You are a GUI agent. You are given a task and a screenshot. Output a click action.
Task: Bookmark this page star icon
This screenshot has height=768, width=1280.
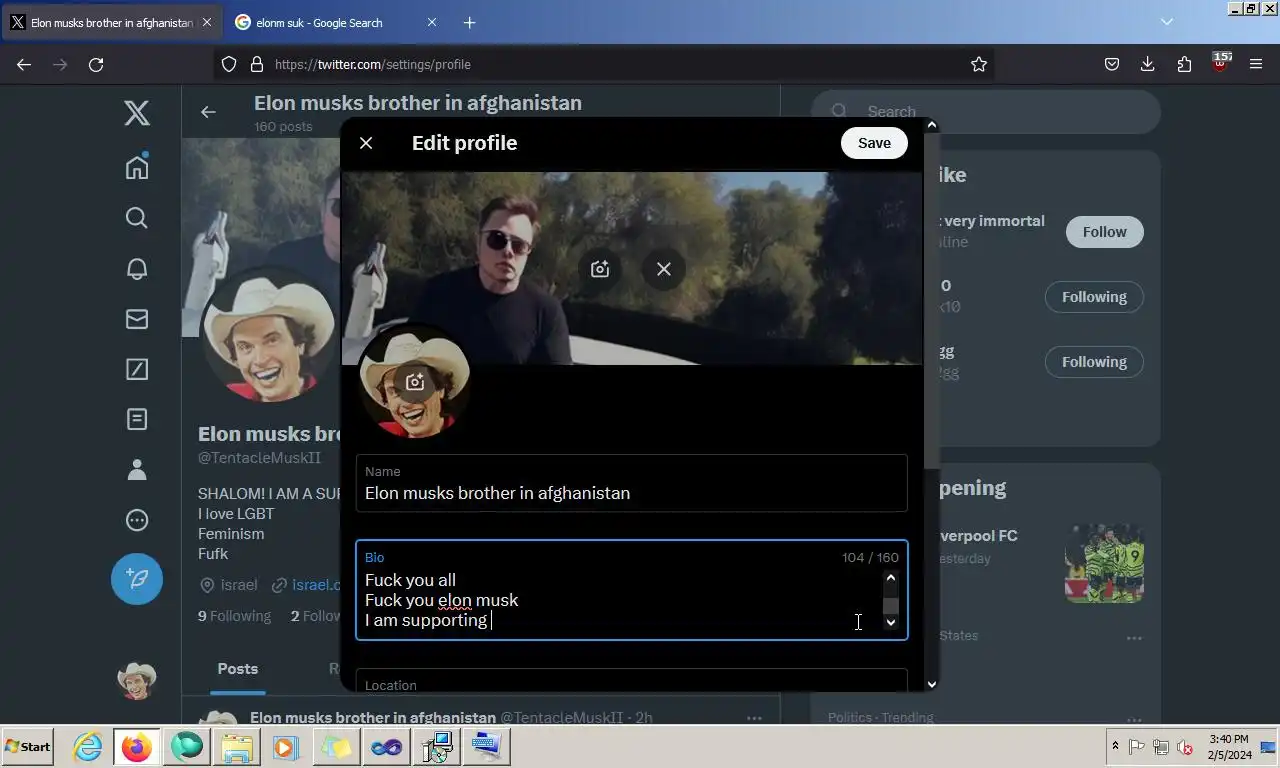979,64
